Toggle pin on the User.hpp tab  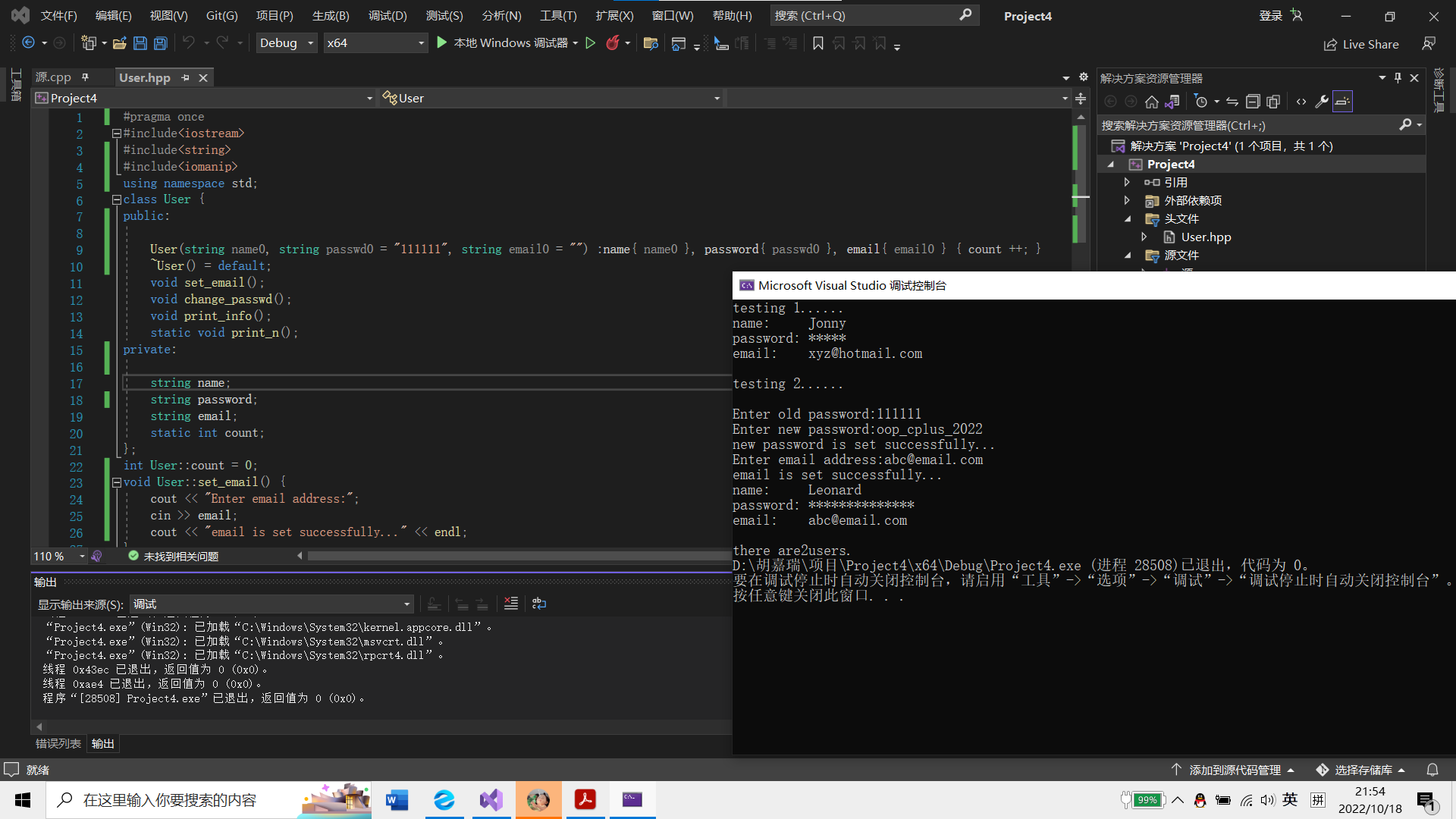(x=185, y=77)
